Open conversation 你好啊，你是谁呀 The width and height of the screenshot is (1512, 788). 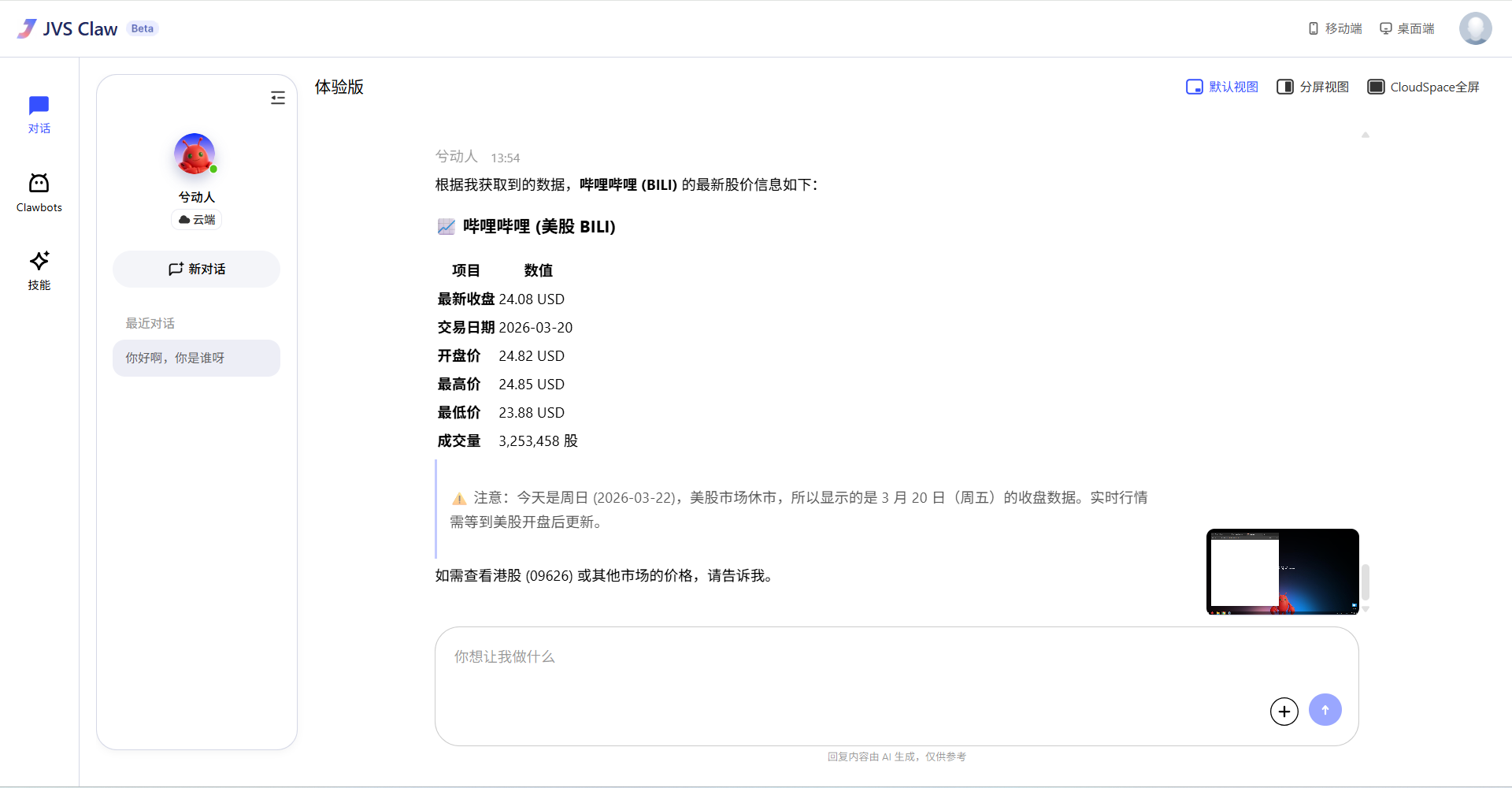(196, 358)
